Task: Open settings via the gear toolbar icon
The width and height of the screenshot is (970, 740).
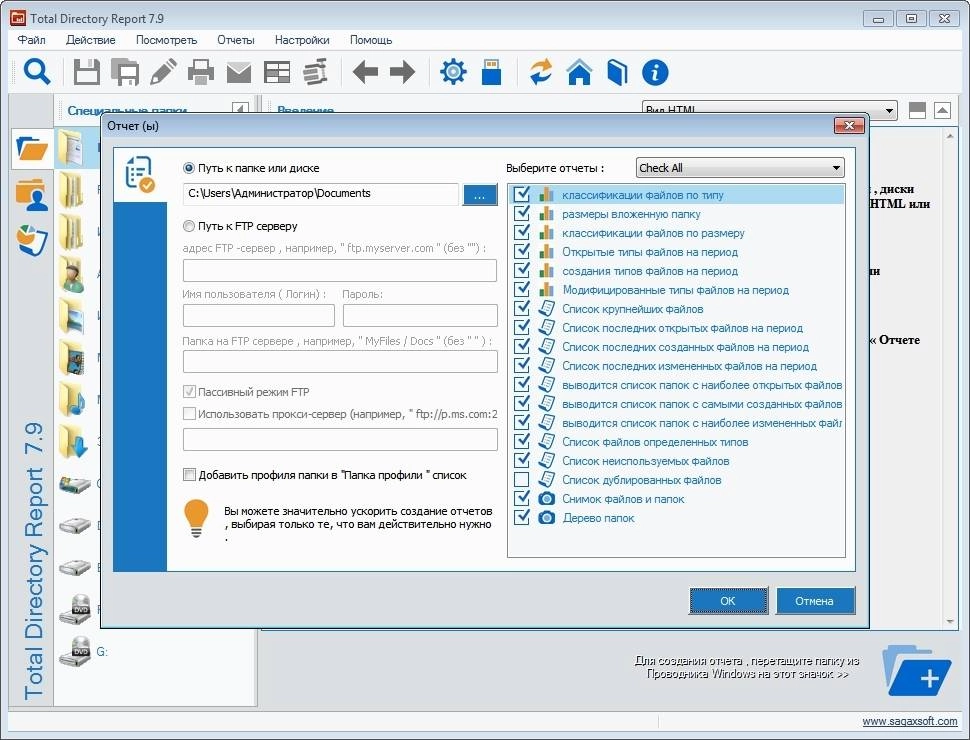Action: coord(453,72)
